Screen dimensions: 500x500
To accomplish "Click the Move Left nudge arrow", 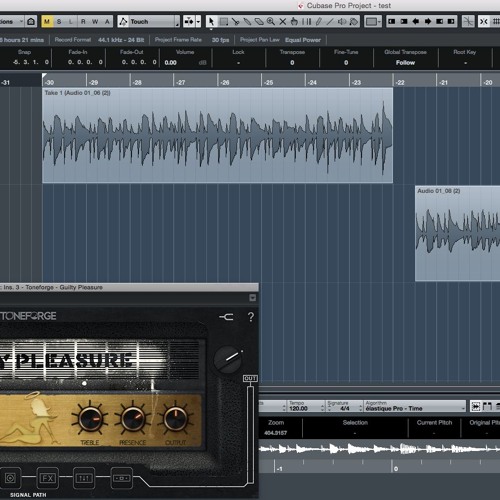I will pyautogui.click(x=416, y=22).
